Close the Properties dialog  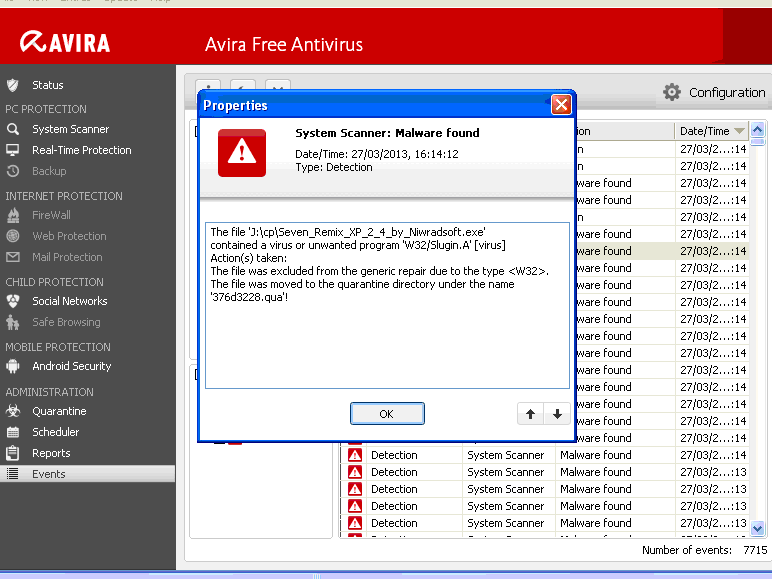coord(561,104)
